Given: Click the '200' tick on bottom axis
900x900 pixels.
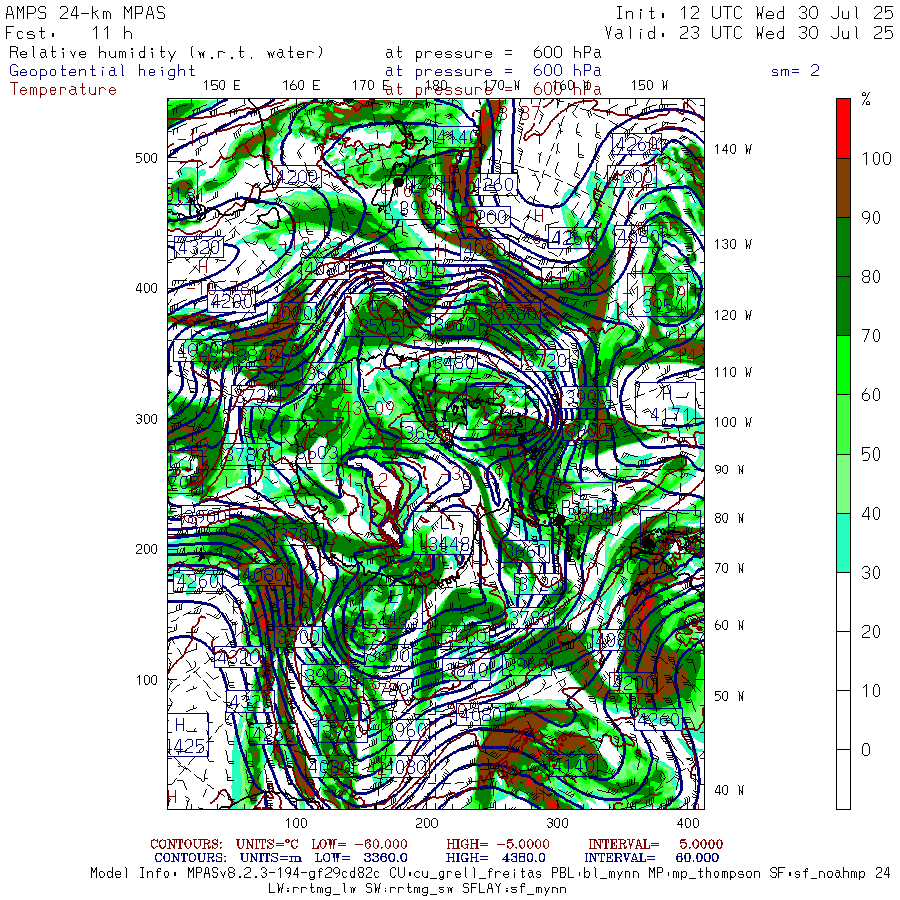Looking at the screenshot, I should pyautogui.click(x=427, y=823).
